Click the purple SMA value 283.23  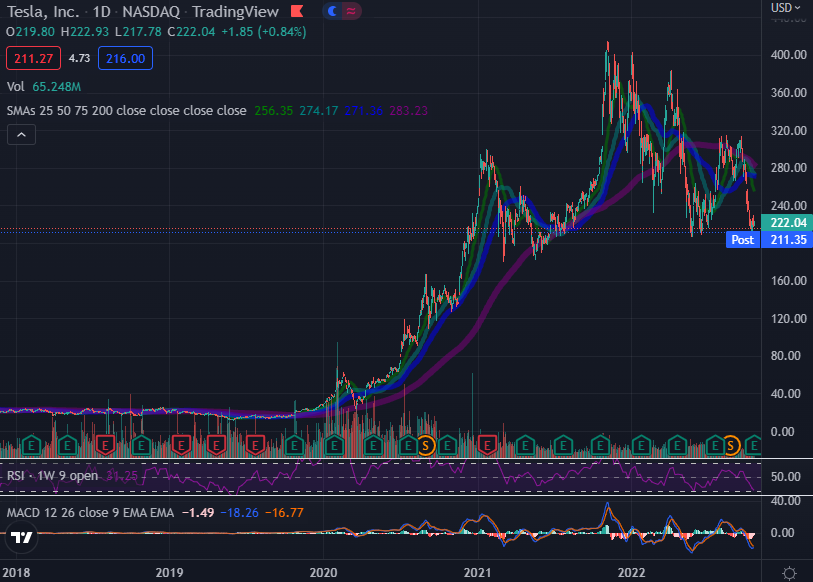pos(409,110)
